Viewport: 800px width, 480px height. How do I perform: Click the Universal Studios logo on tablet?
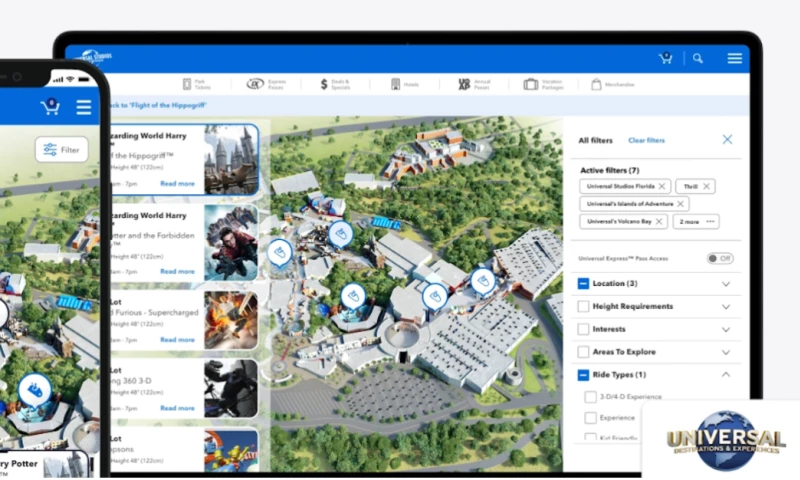click(x=93, y=57)
